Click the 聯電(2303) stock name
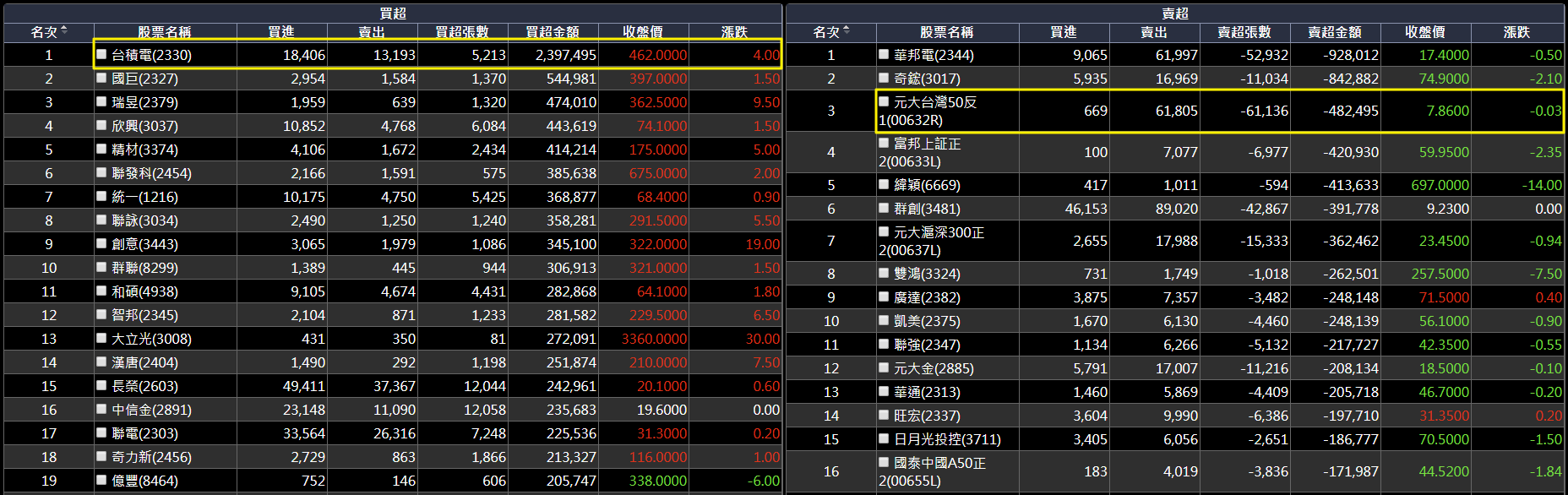Viewport: 1568px width, 495px height. [x=144, y=433]
